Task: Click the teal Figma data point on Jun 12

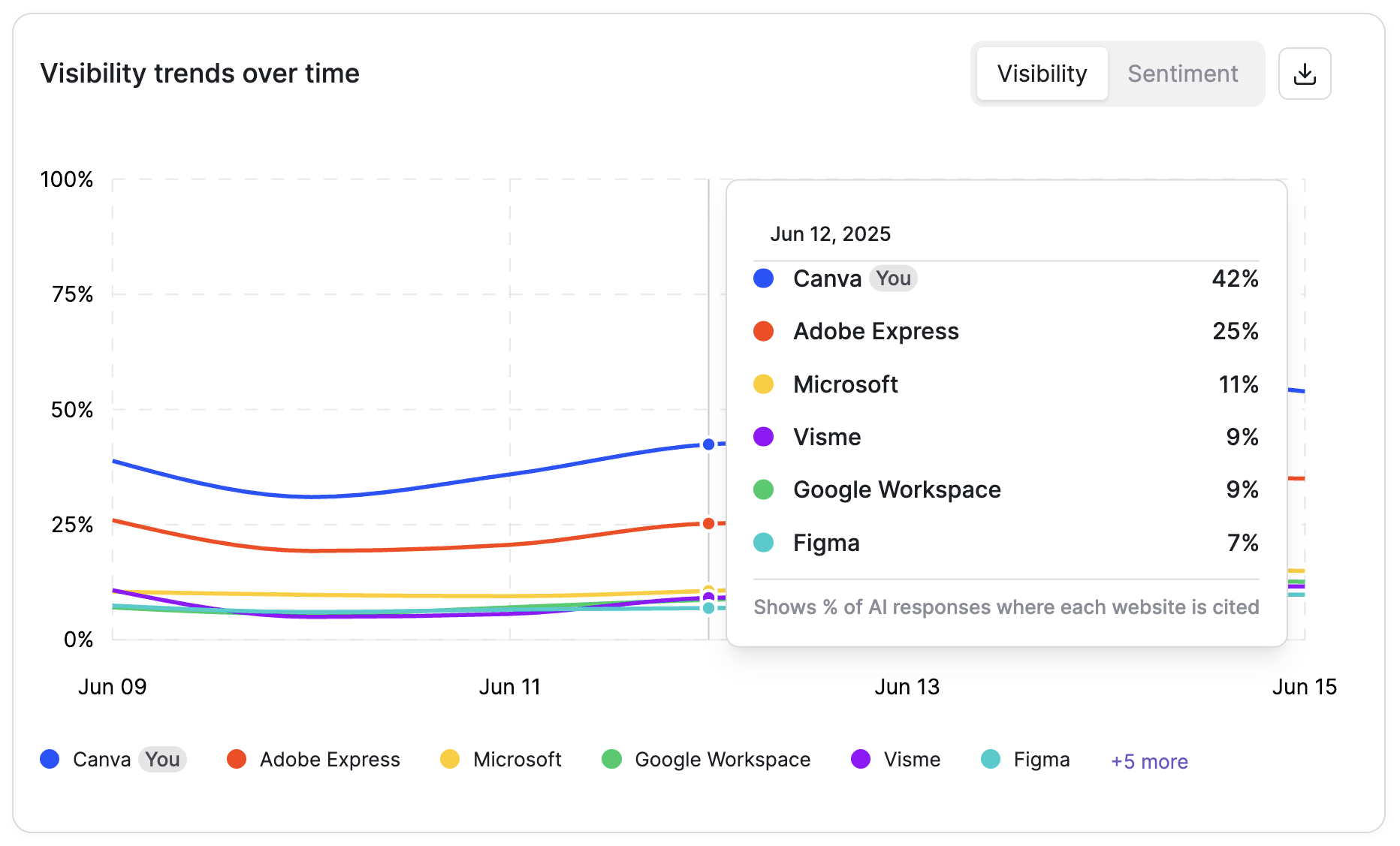Action: pos(708,608)
